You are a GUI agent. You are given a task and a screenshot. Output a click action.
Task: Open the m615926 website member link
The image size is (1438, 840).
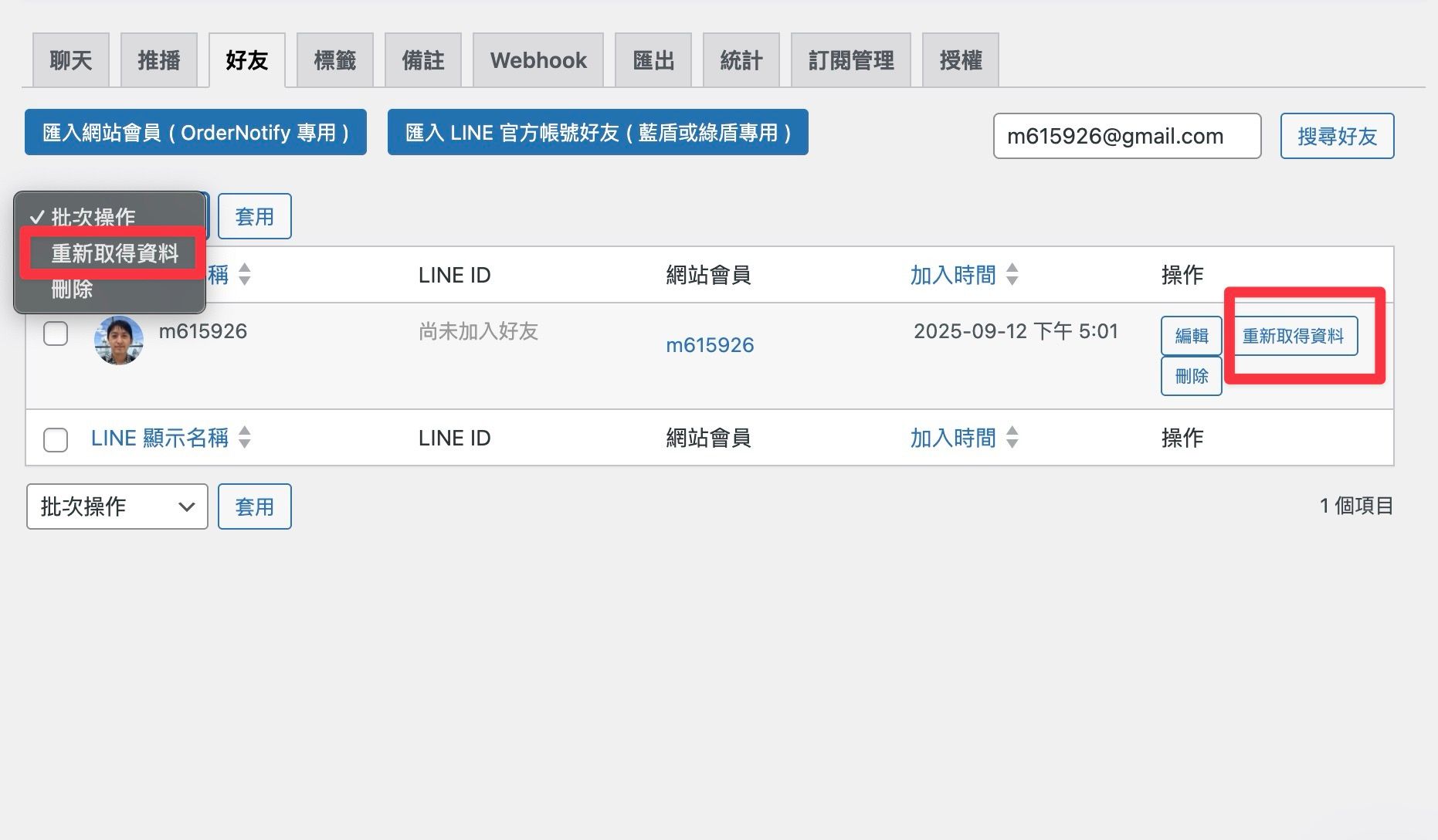coord(710,345)
